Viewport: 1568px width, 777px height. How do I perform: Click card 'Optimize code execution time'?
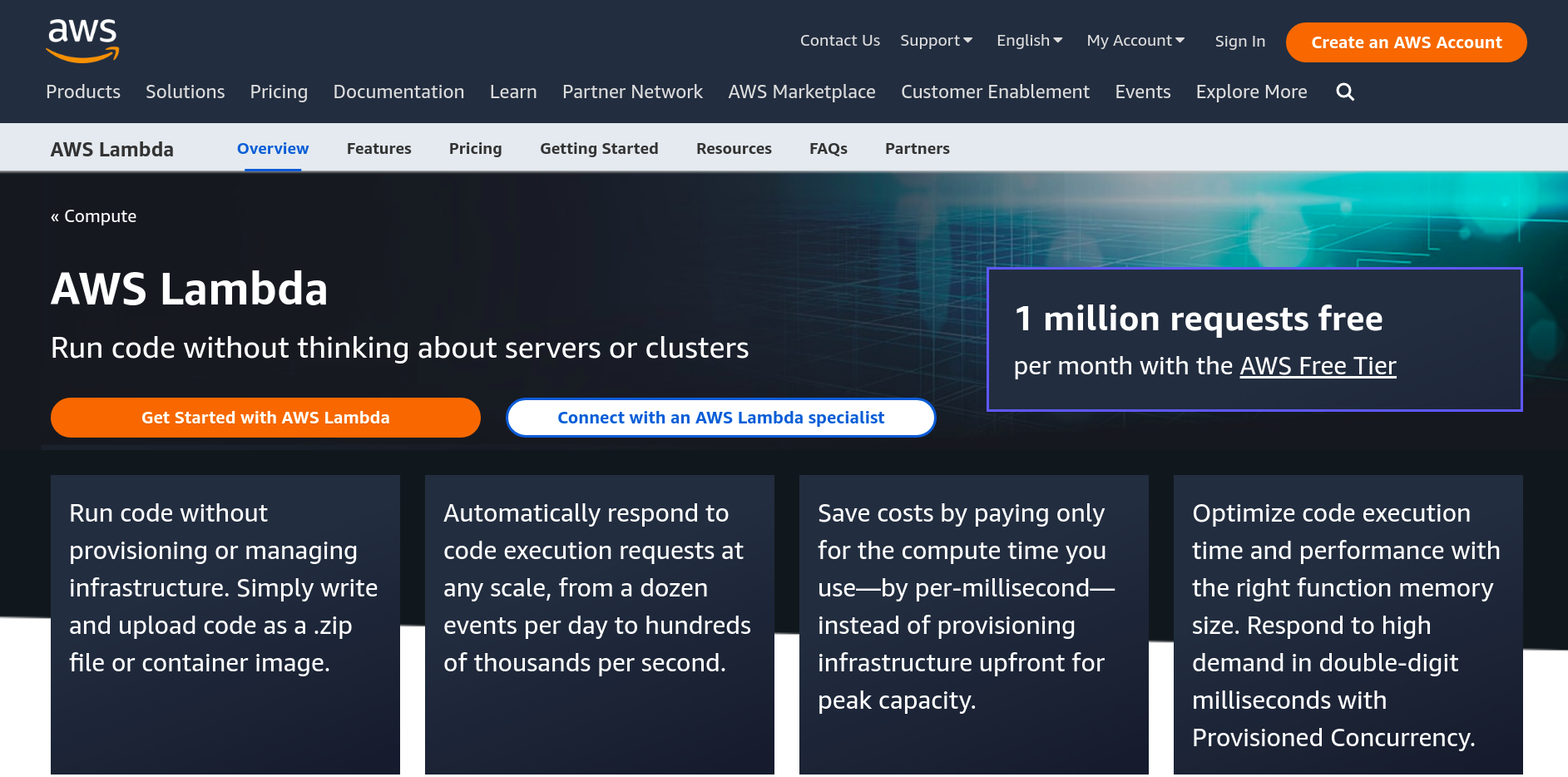pos(1348,625)
